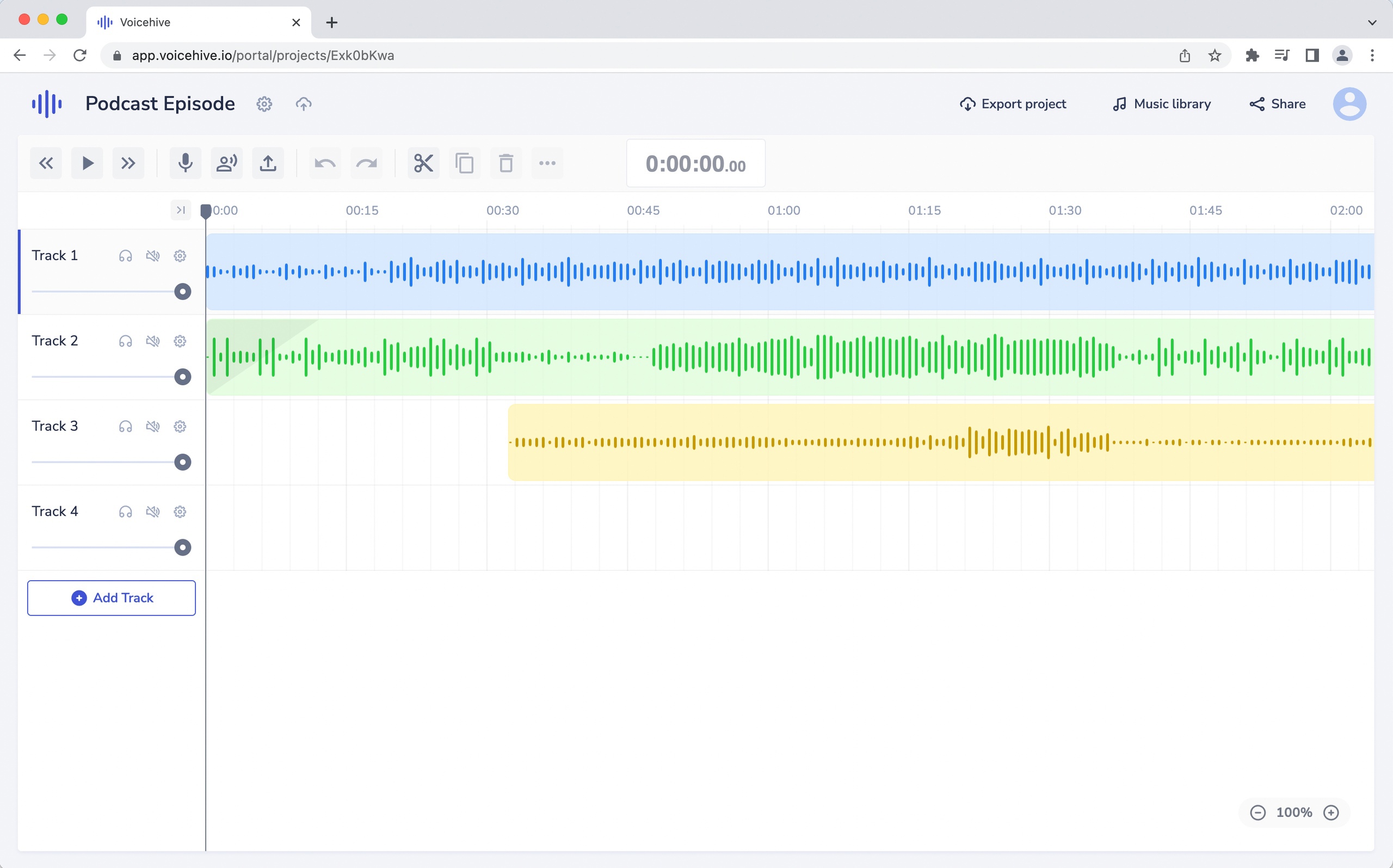This screenshot has height=868, width=1393.
Task: Click the 01:00 timeline ruler mark
Action: coord(784,211)
